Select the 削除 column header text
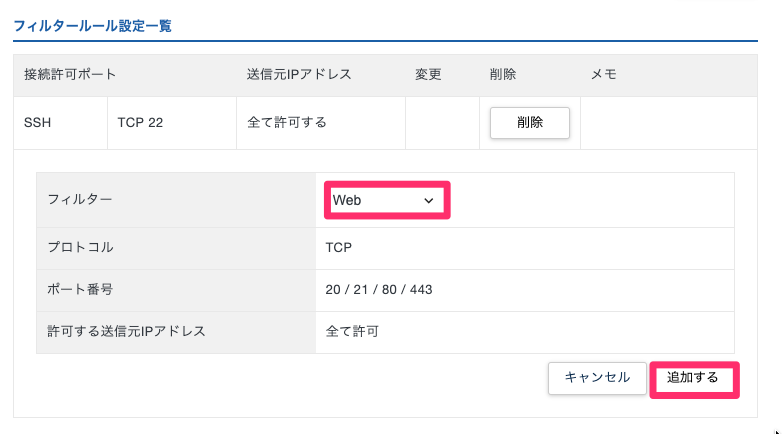Image resolution: width=782 pixels, height=434 pixels. click(503, 75)
